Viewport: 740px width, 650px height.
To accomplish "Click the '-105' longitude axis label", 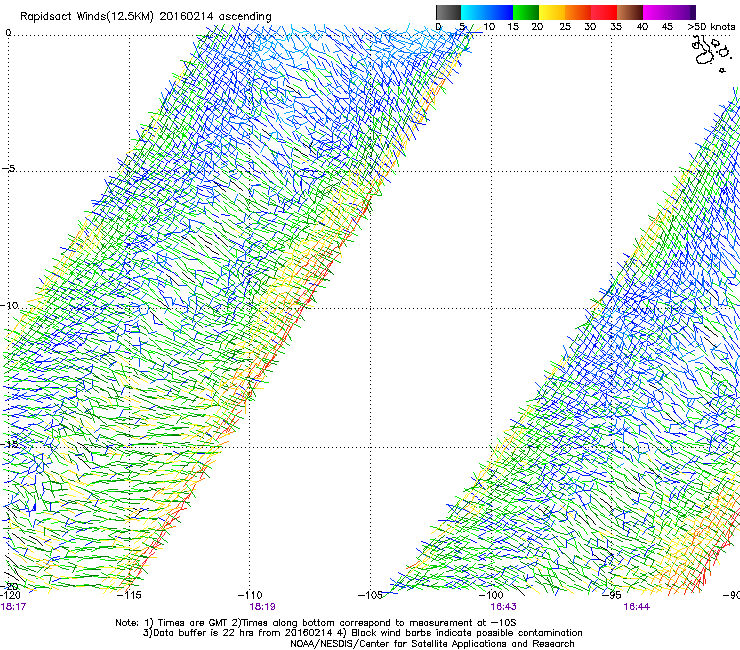I will [370, 595].
